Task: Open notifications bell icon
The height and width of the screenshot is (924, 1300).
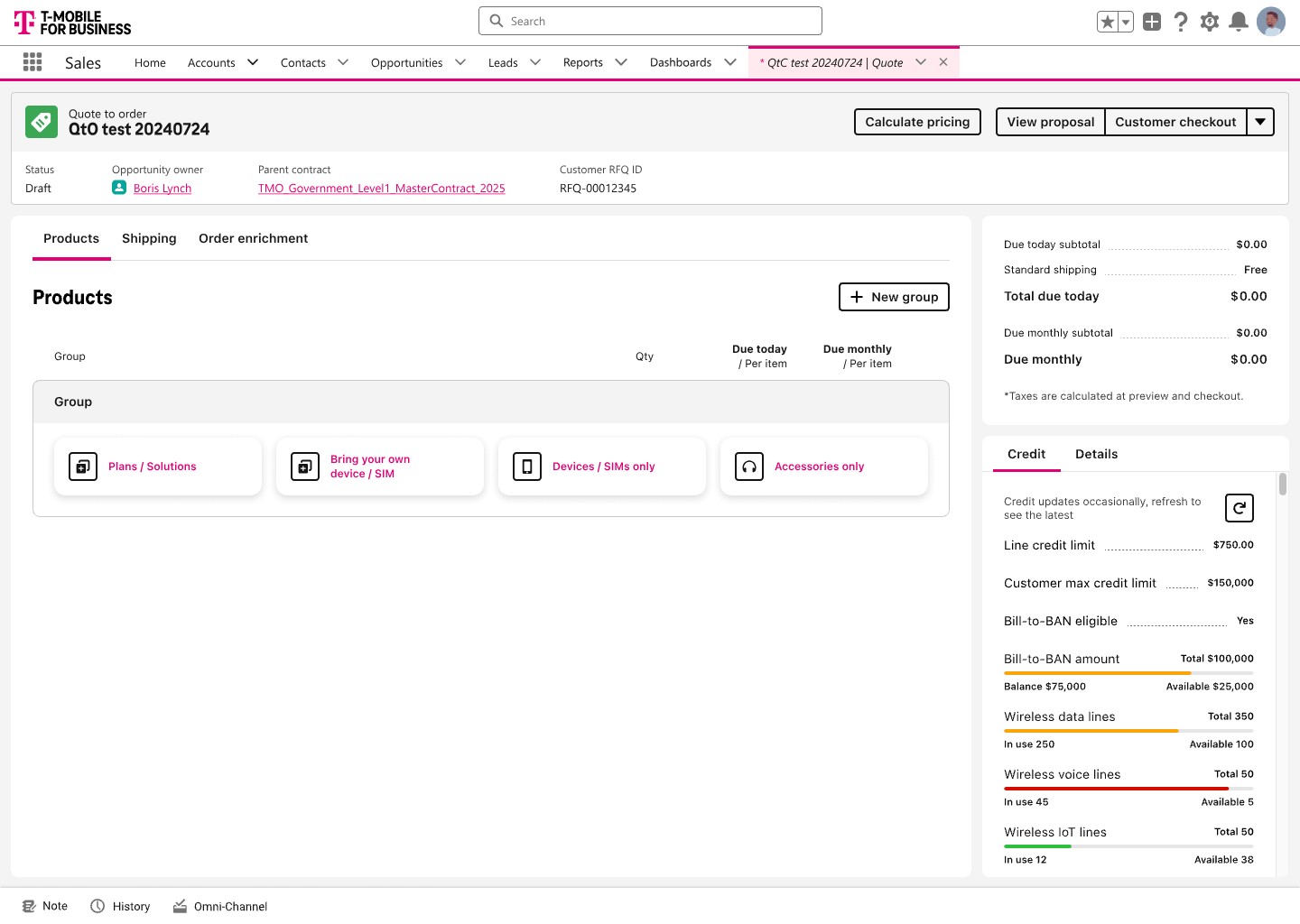Action: click(1239, 22)
